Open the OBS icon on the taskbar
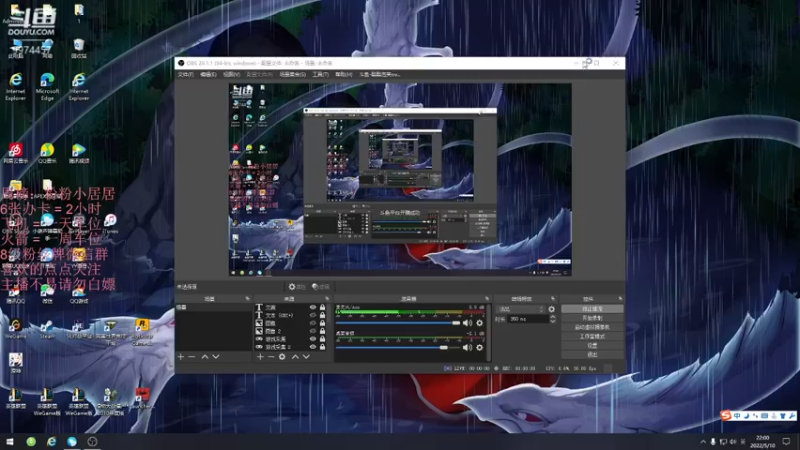This screenshot has width=800, height=450. [x=92, y=441]
